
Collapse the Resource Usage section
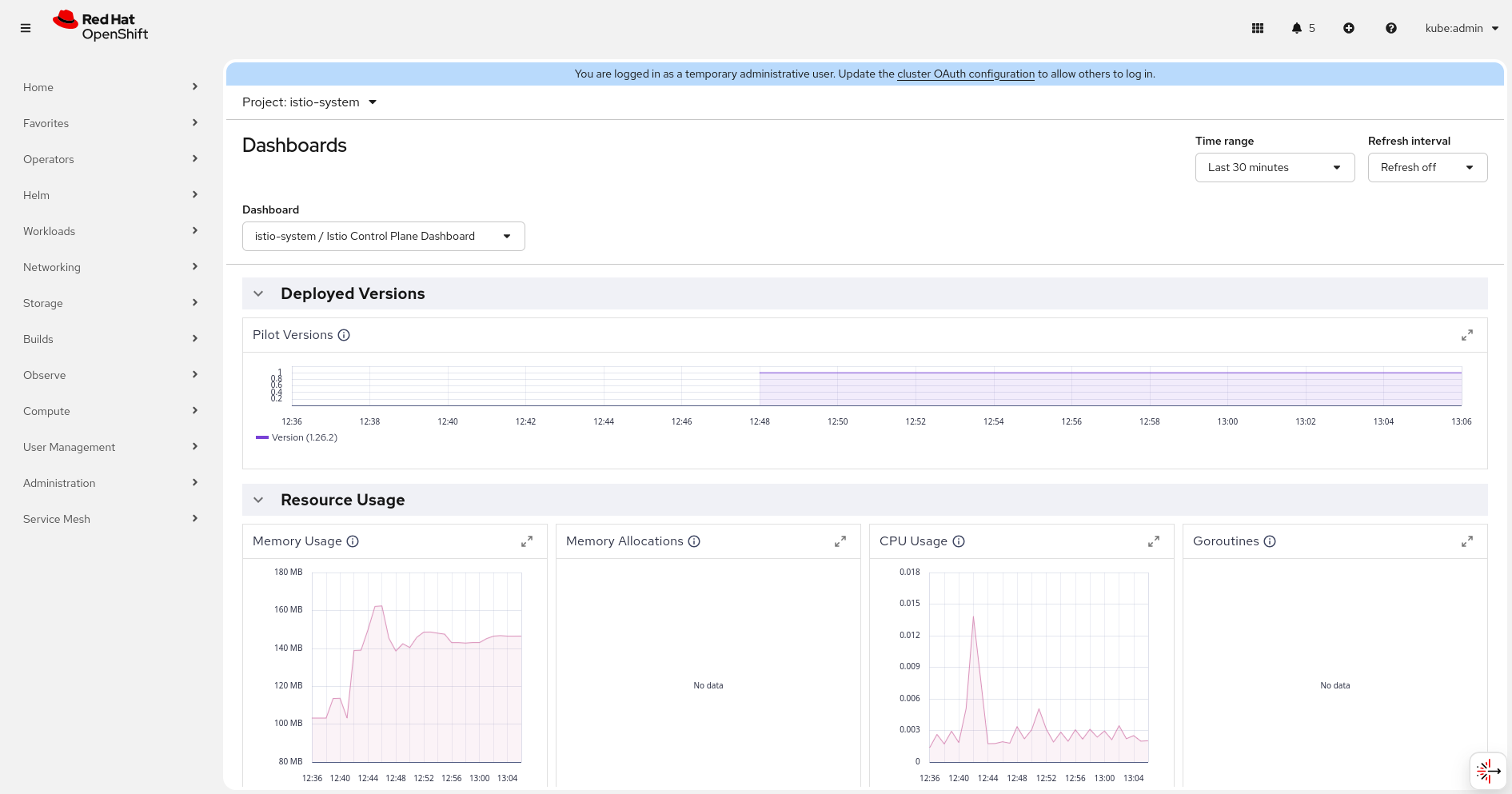[258, 500]
